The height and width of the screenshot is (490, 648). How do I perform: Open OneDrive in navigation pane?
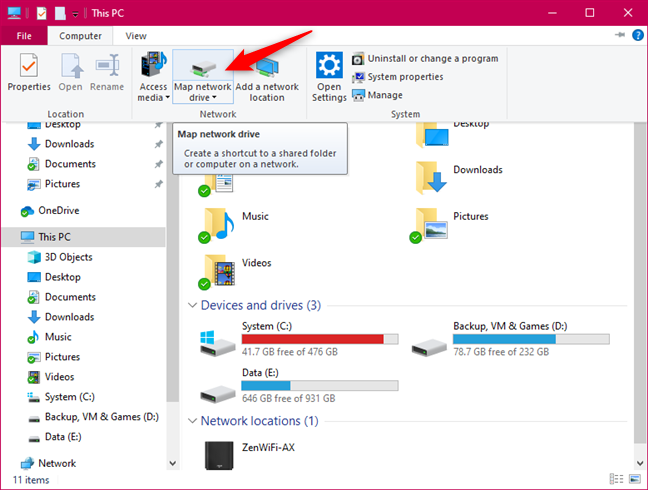pos(59,211)
